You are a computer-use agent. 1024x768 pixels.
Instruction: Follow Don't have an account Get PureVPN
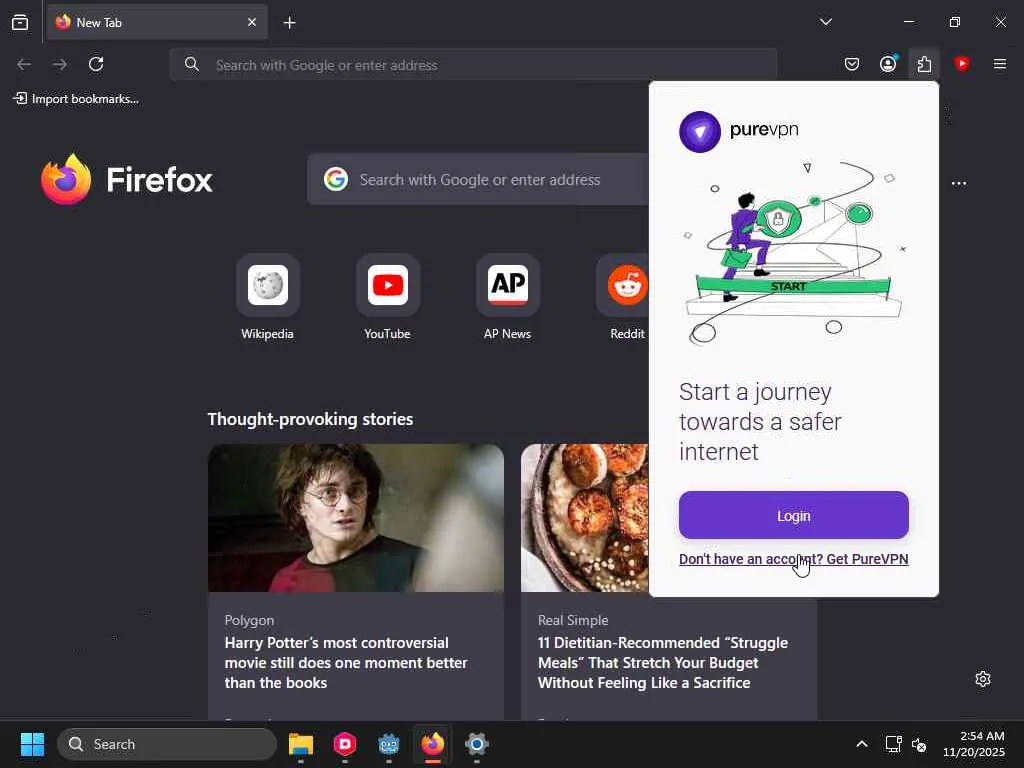click(793, 559)
